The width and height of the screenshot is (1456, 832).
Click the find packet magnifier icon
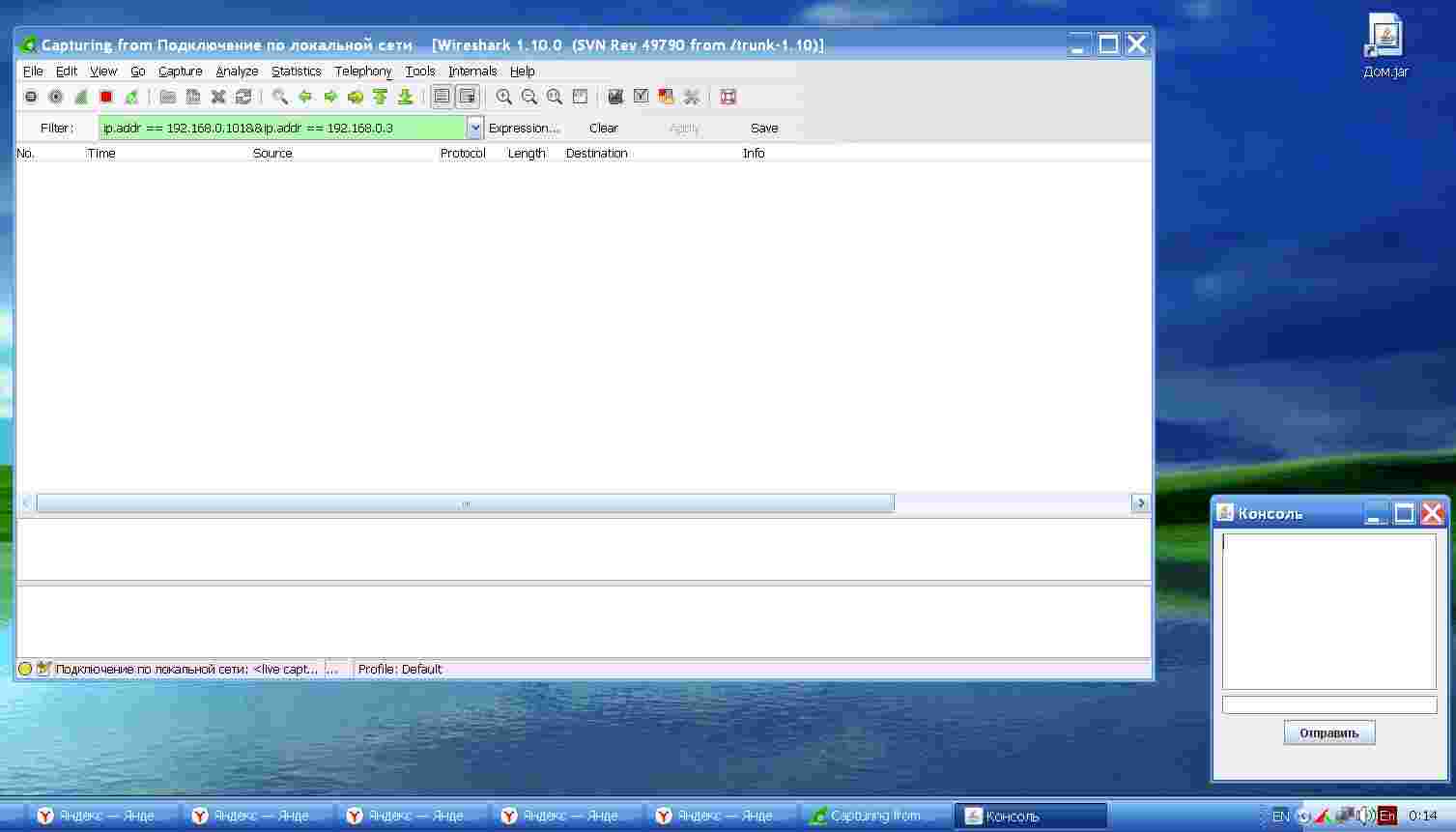(x=280, y=97)
